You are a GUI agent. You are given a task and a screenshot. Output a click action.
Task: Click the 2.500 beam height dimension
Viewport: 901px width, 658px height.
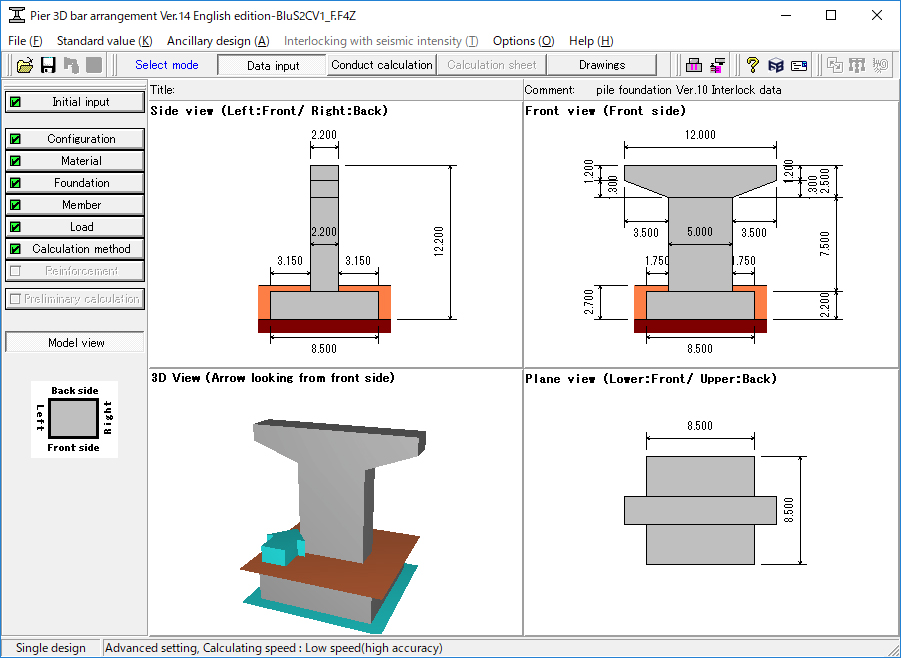pos(825,182)
